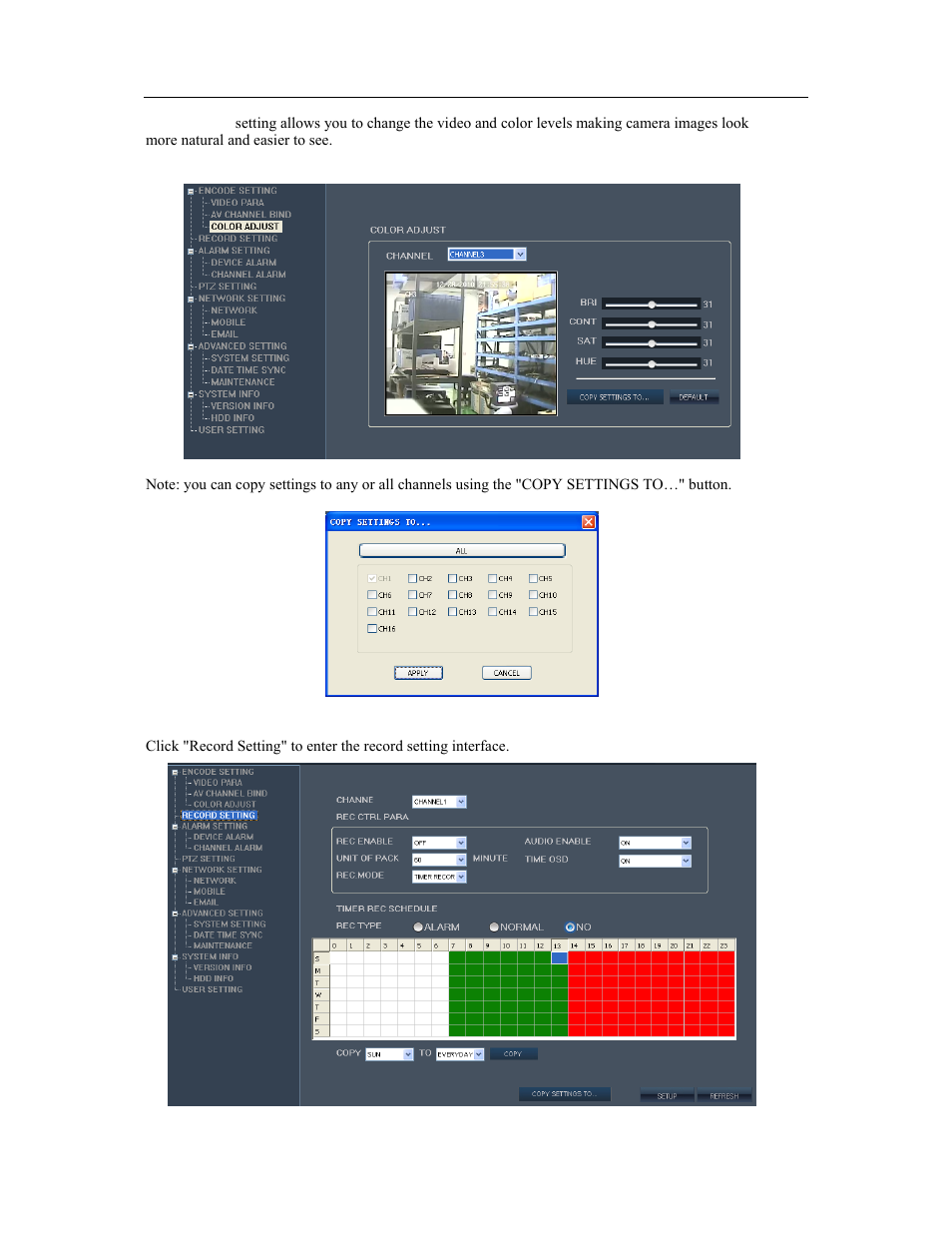This screenshot has height=1233, width=952.
Task: Select COLOR ADJUST in the first tree
Action: pos(245,227)
